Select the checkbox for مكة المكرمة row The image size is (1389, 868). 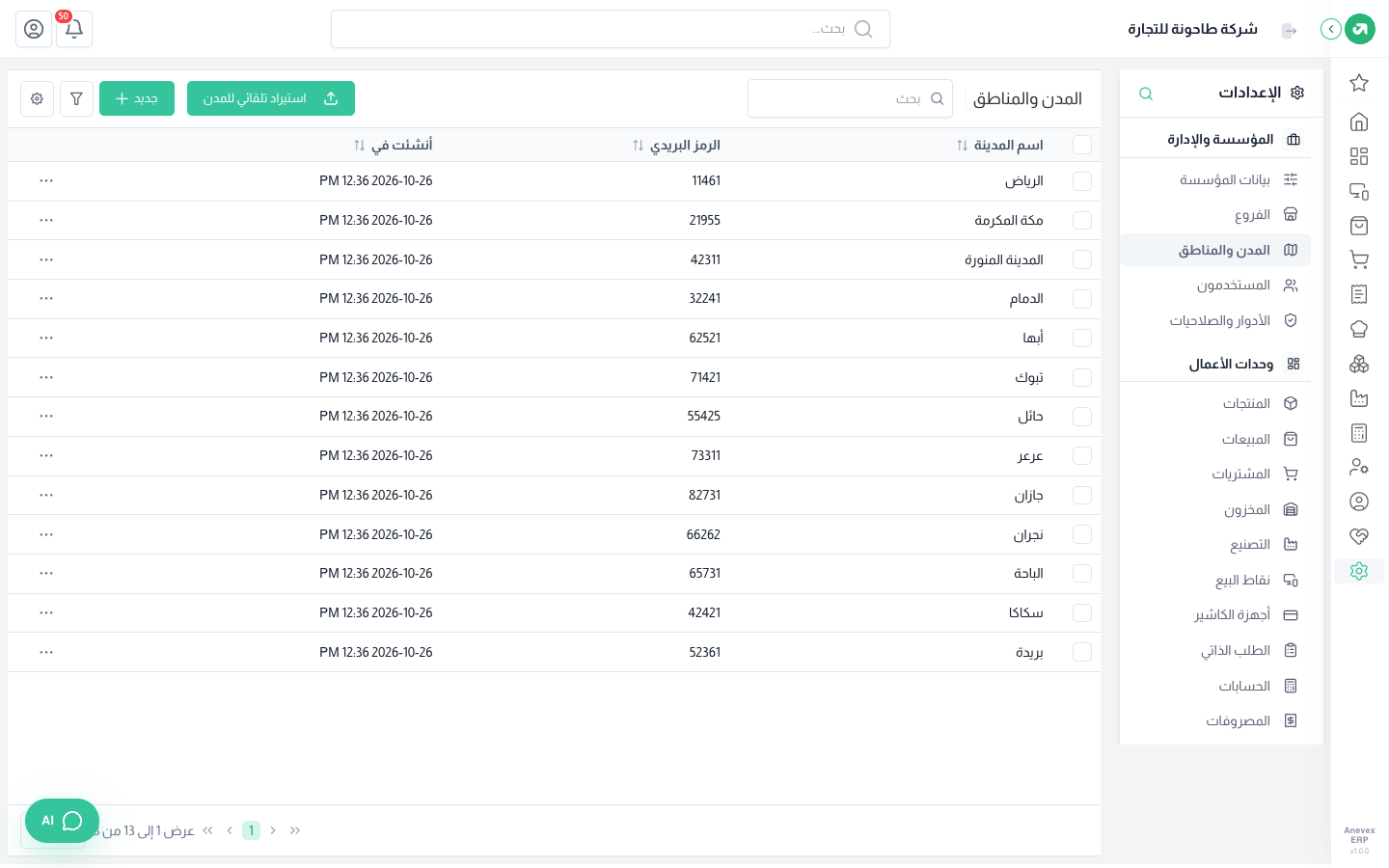[x=1082, y=221]
